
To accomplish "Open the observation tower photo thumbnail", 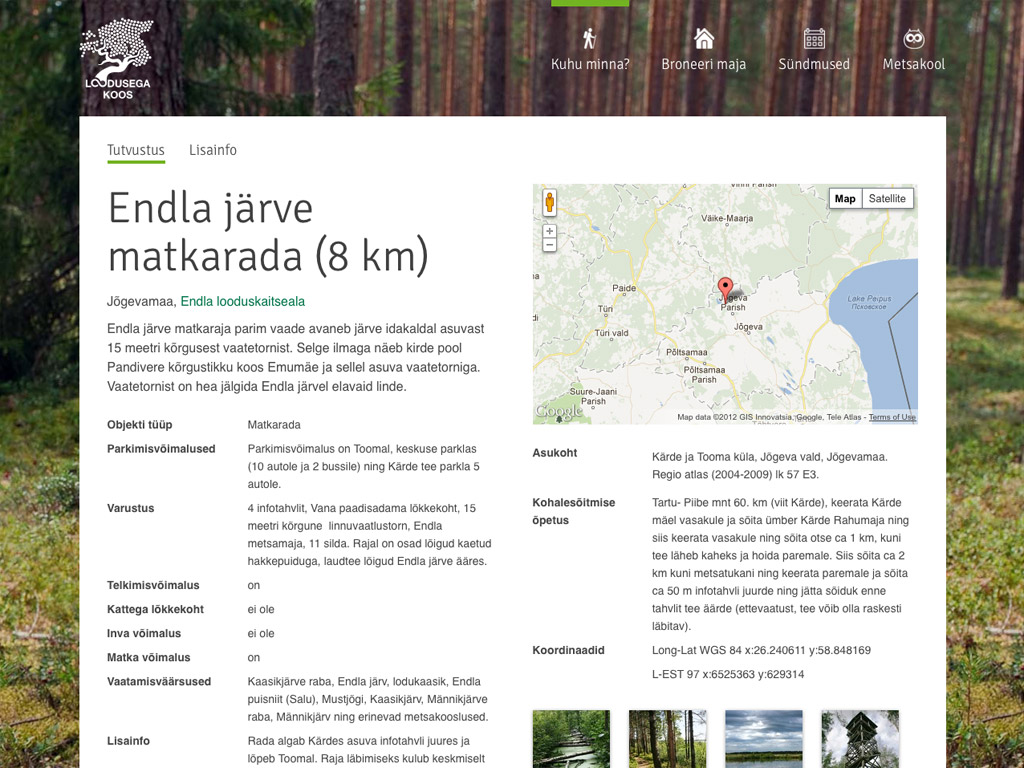I will [860, 739].
